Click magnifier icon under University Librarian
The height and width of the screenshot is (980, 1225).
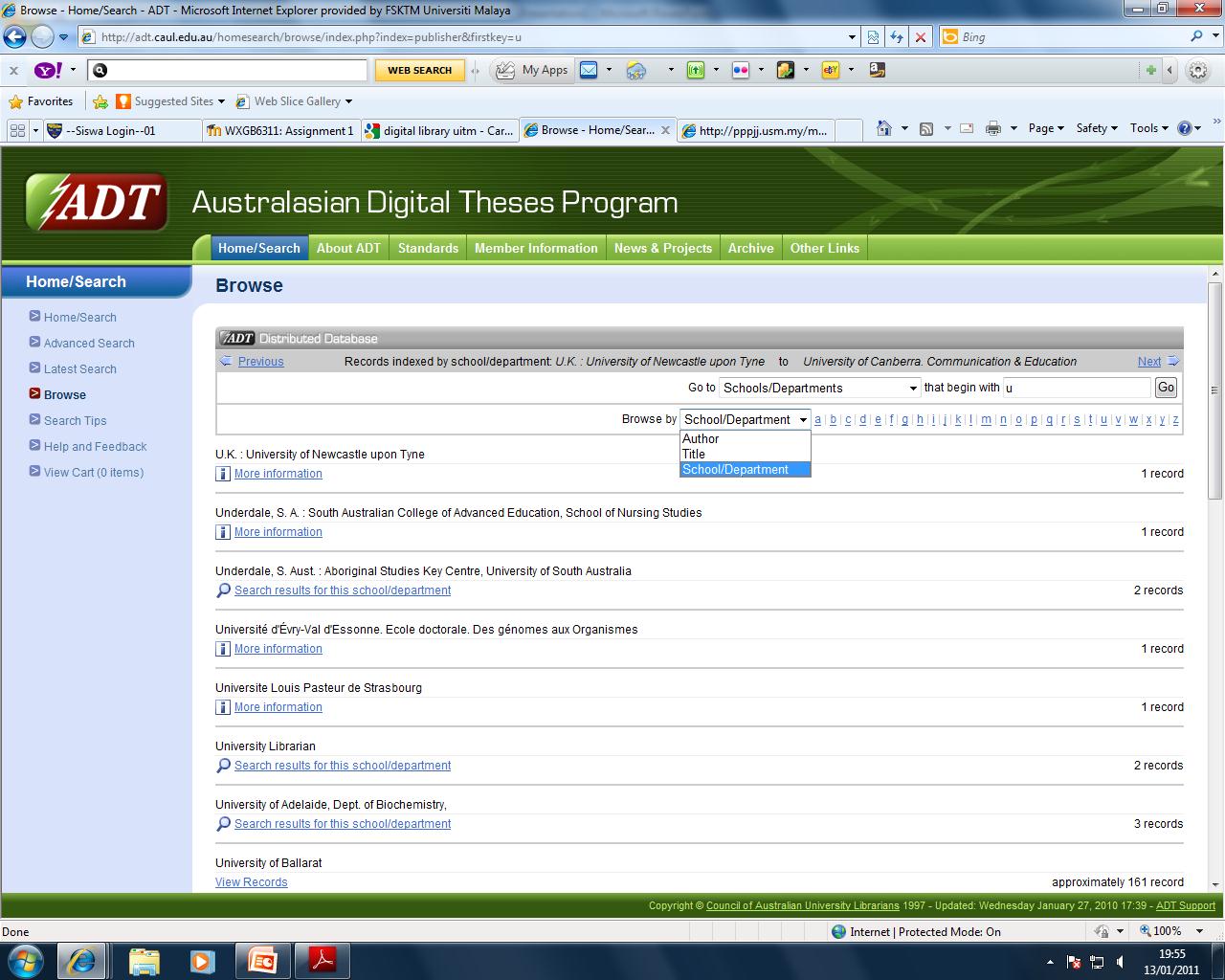pos(223,766)
